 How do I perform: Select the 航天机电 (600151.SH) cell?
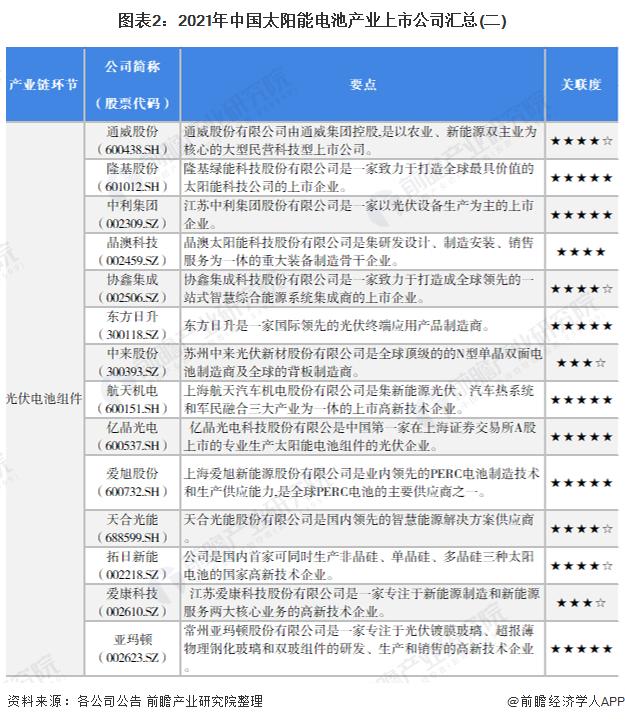pyautogui.click(x=132, y=400)
